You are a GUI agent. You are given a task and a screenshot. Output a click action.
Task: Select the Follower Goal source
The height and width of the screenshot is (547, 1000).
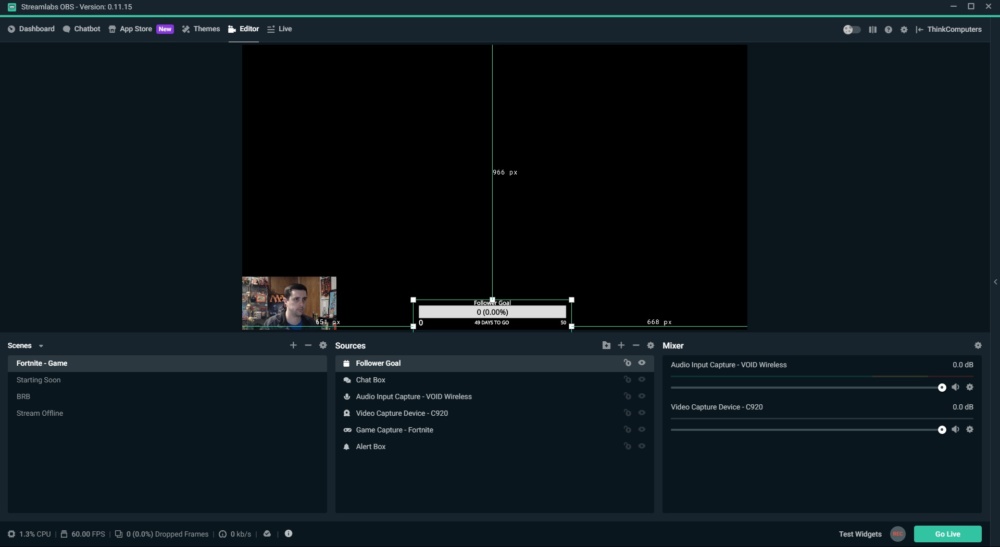494,363
